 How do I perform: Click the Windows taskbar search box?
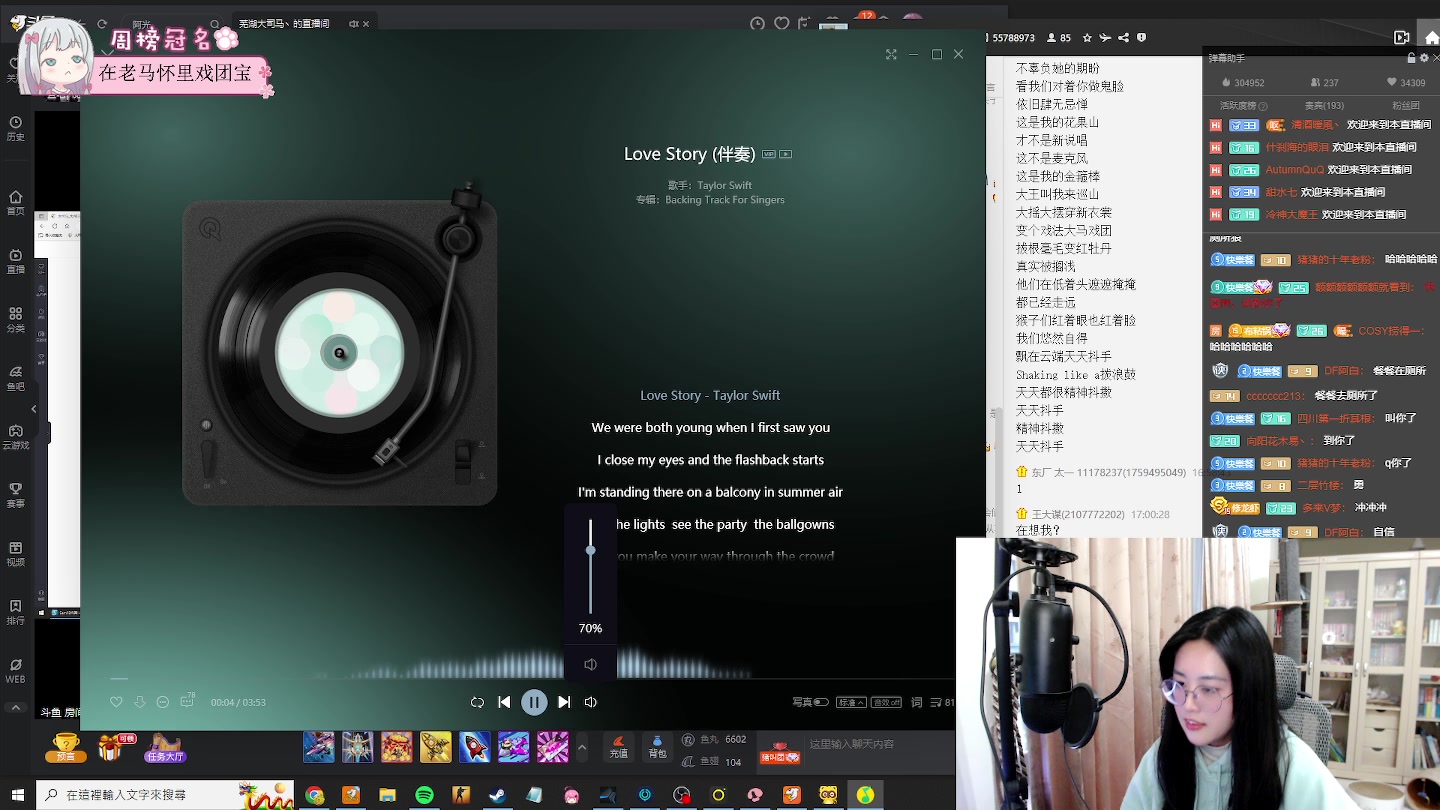tap(165, 796)
